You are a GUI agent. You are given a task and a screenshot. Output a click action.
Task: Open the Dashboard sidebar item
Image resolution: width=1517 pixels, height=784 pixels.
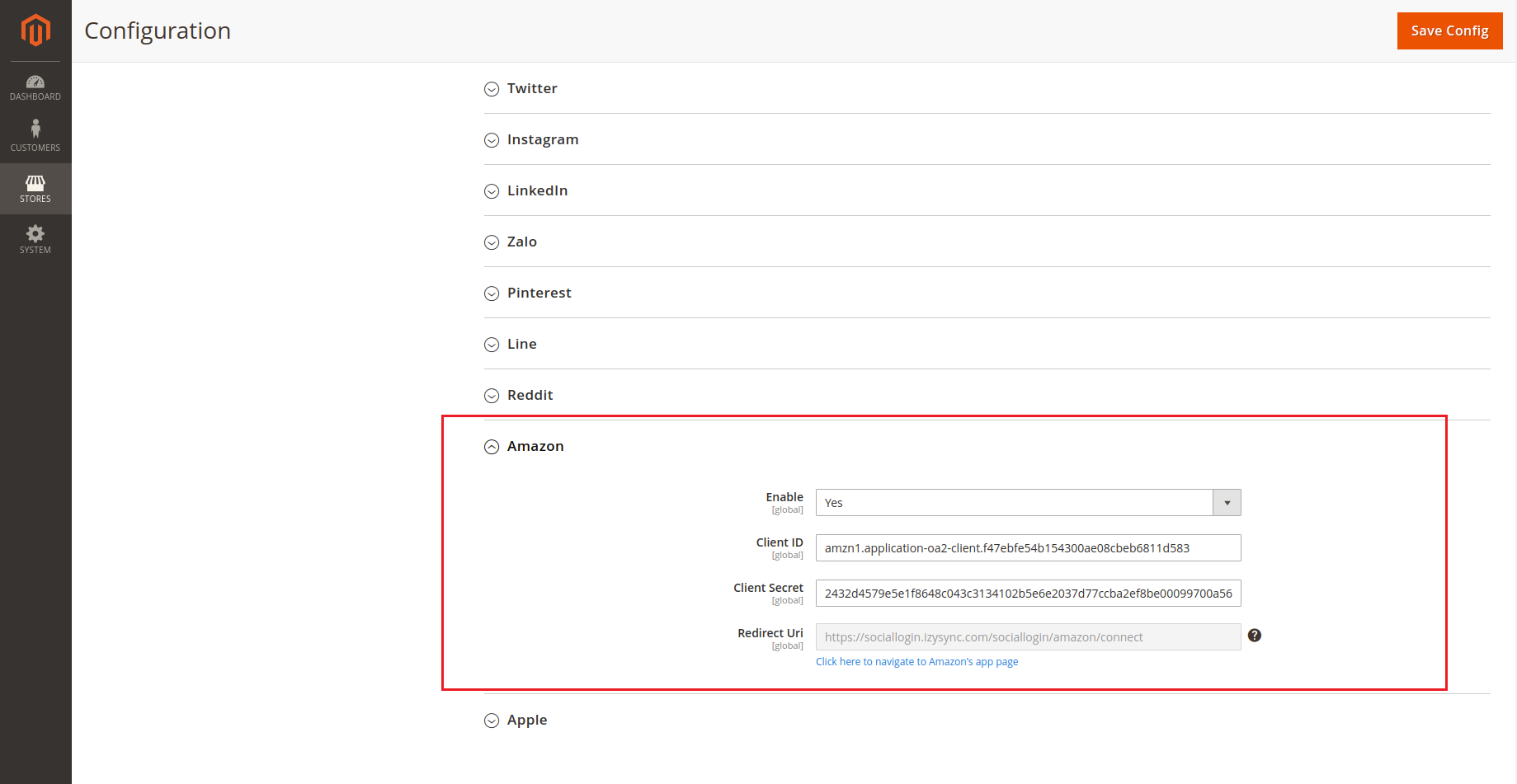point(35,87)
